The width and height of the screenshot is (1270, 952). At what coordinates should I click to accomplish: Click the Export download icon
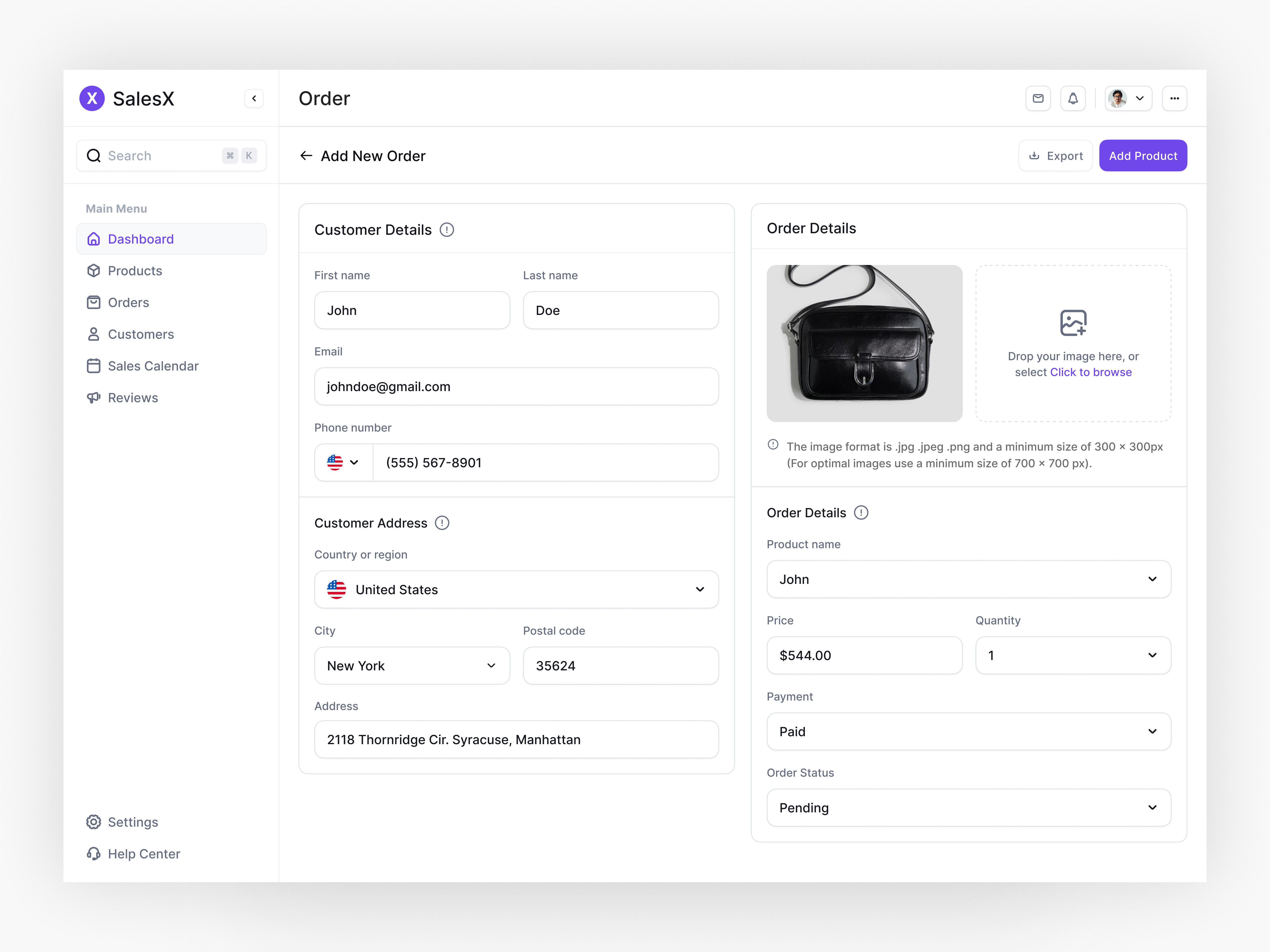pyautogui.click(x=1034, y=155)
